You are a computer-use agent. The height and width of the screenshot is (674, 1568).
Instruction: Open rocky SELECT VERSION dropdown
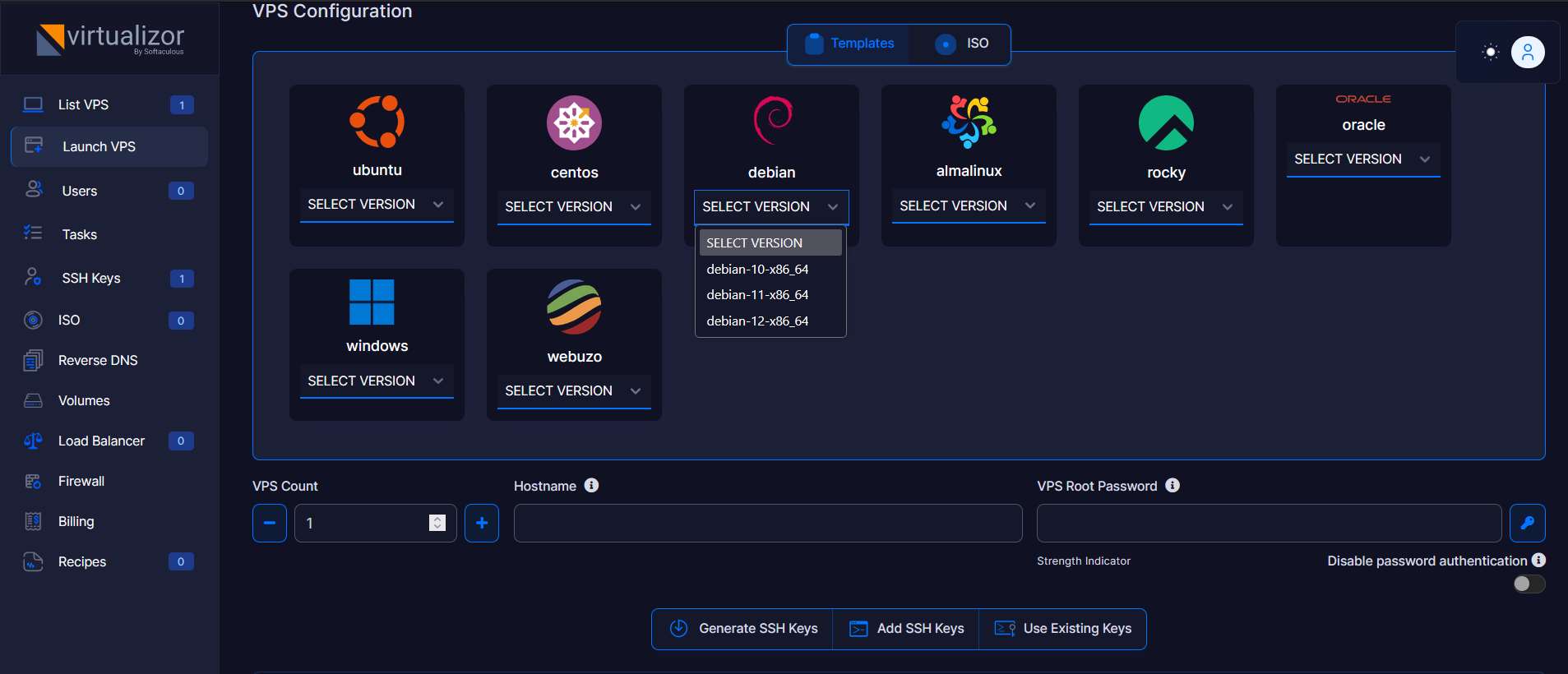point(1166,206)
